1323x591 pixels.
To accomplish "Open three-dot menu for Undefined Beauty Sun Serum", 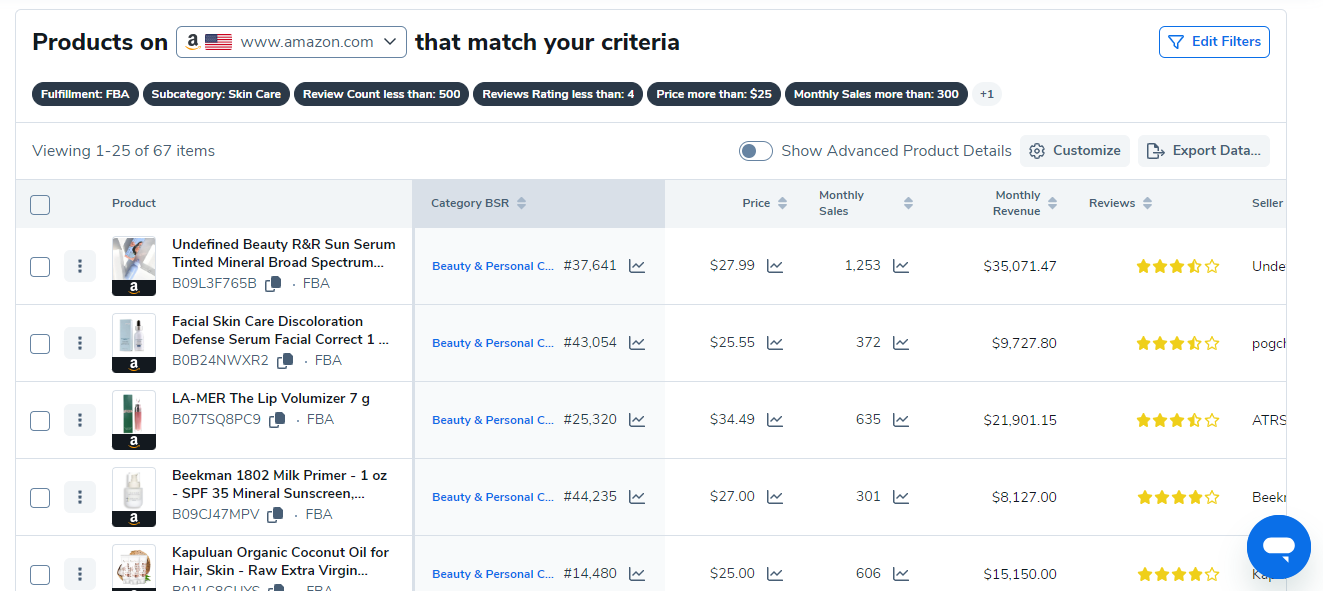I will point(80,266).
